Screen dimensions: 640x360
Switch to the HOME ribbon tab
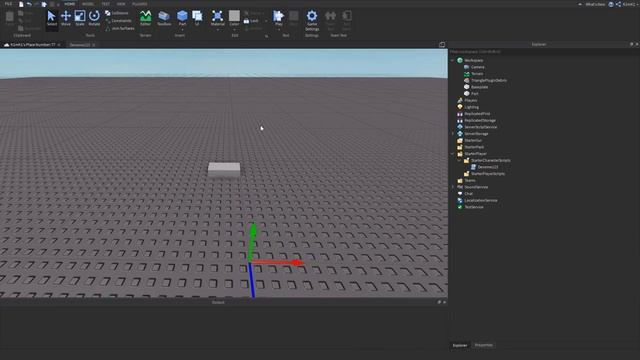click(x=69, y=4)
